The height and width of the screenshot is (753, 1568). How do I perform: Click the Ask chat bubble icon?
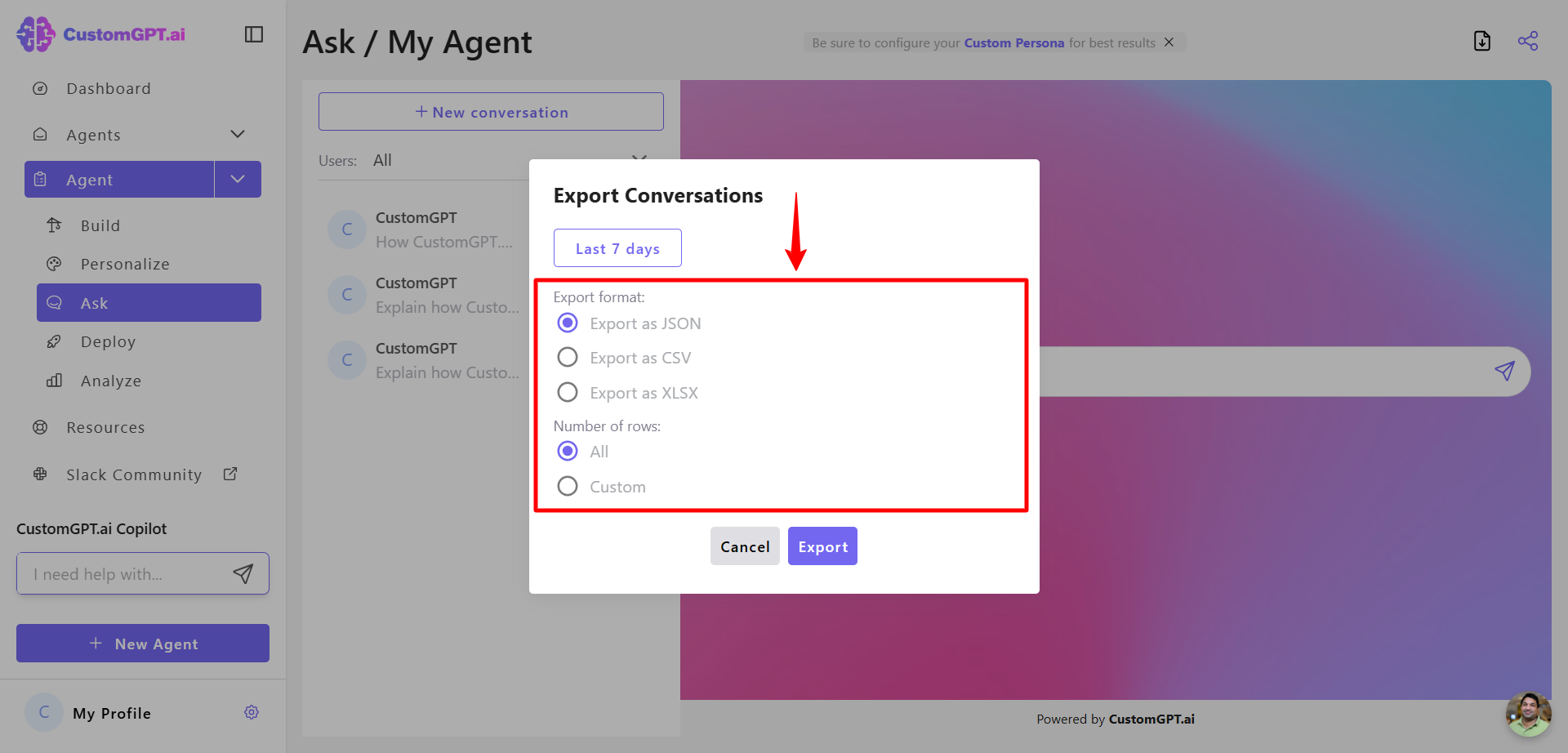point(54,303)
